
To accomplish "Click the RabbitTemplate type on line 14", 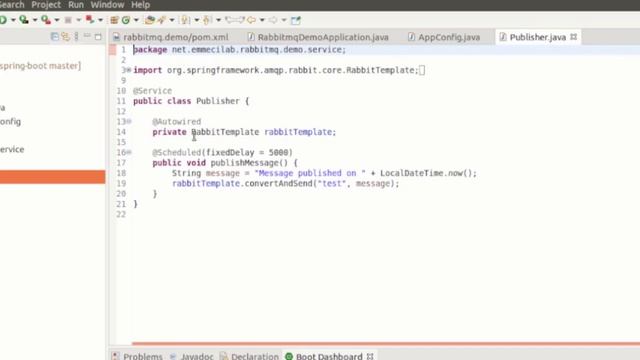I will point(225,132).
